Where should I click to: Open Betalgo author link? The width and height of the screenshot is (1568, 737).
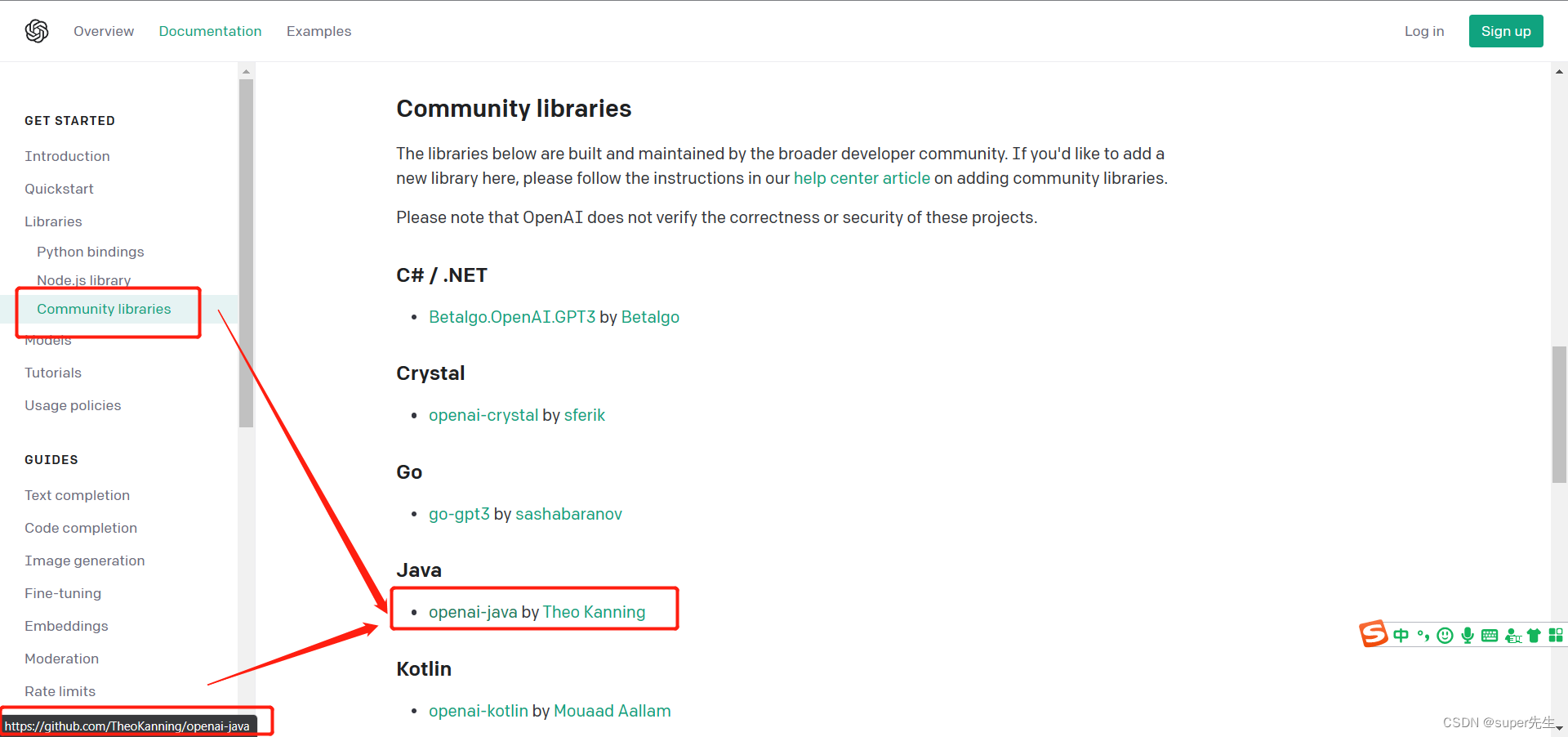[650, 317]
